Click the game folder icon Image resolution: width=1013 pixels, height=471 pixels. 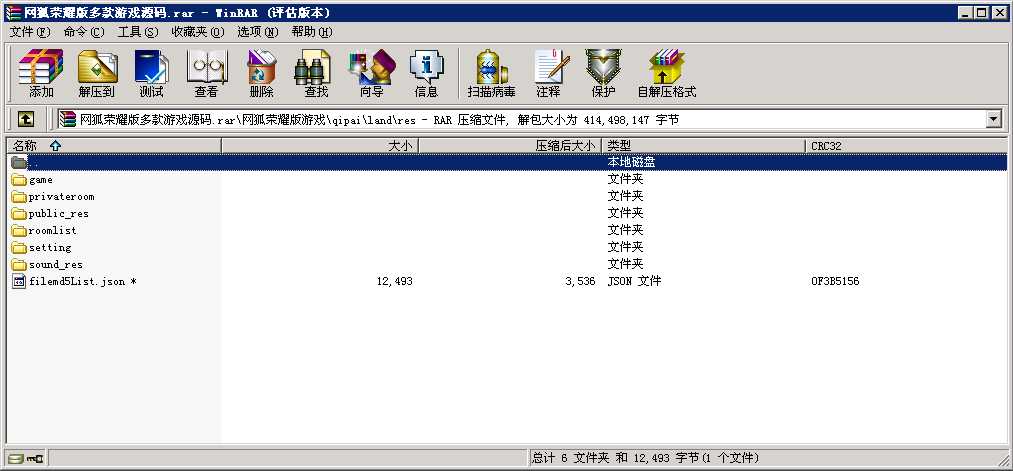pos(19,180)
